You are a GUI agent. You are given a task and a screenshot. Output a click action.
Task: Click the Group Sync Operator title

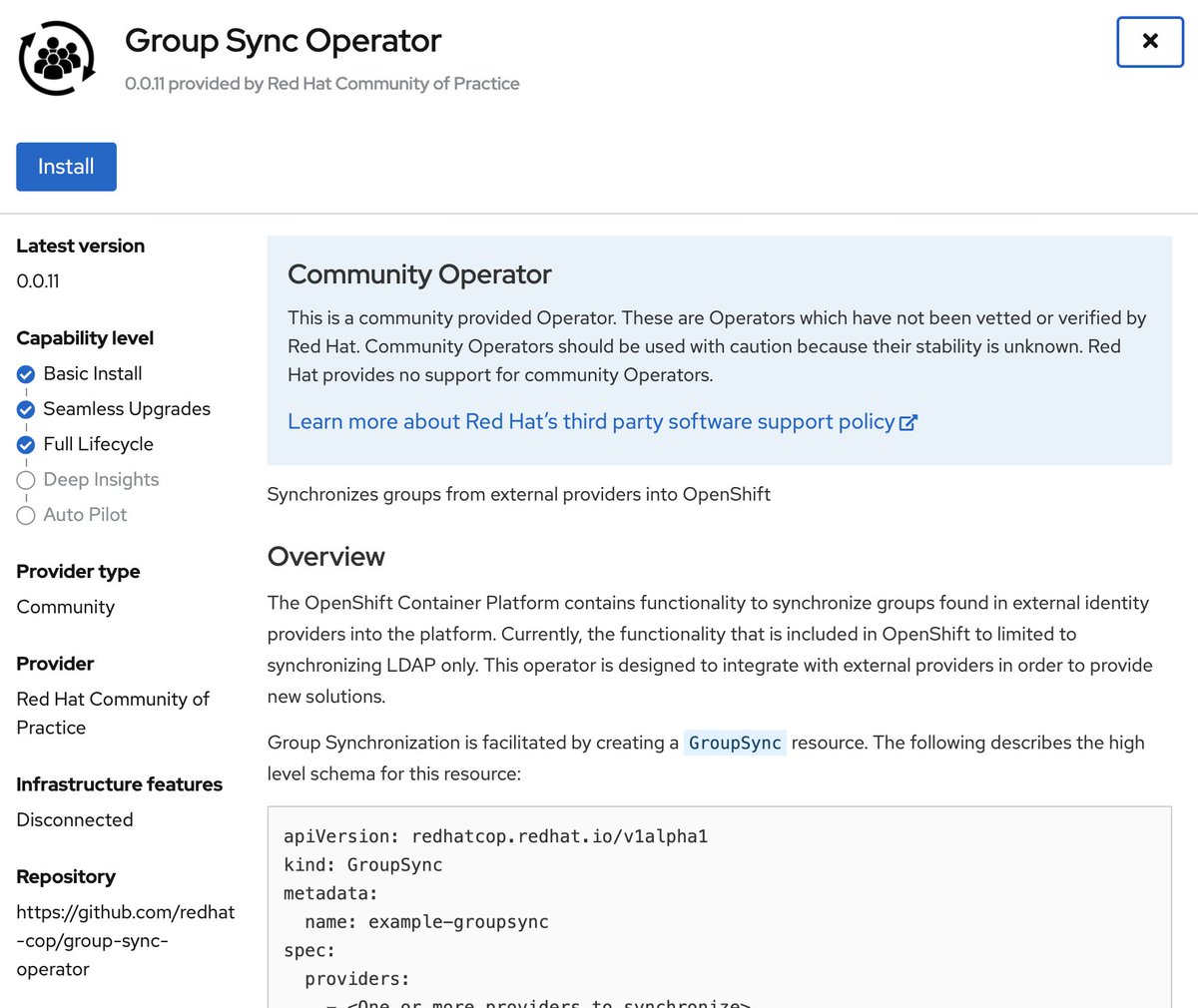283,40
